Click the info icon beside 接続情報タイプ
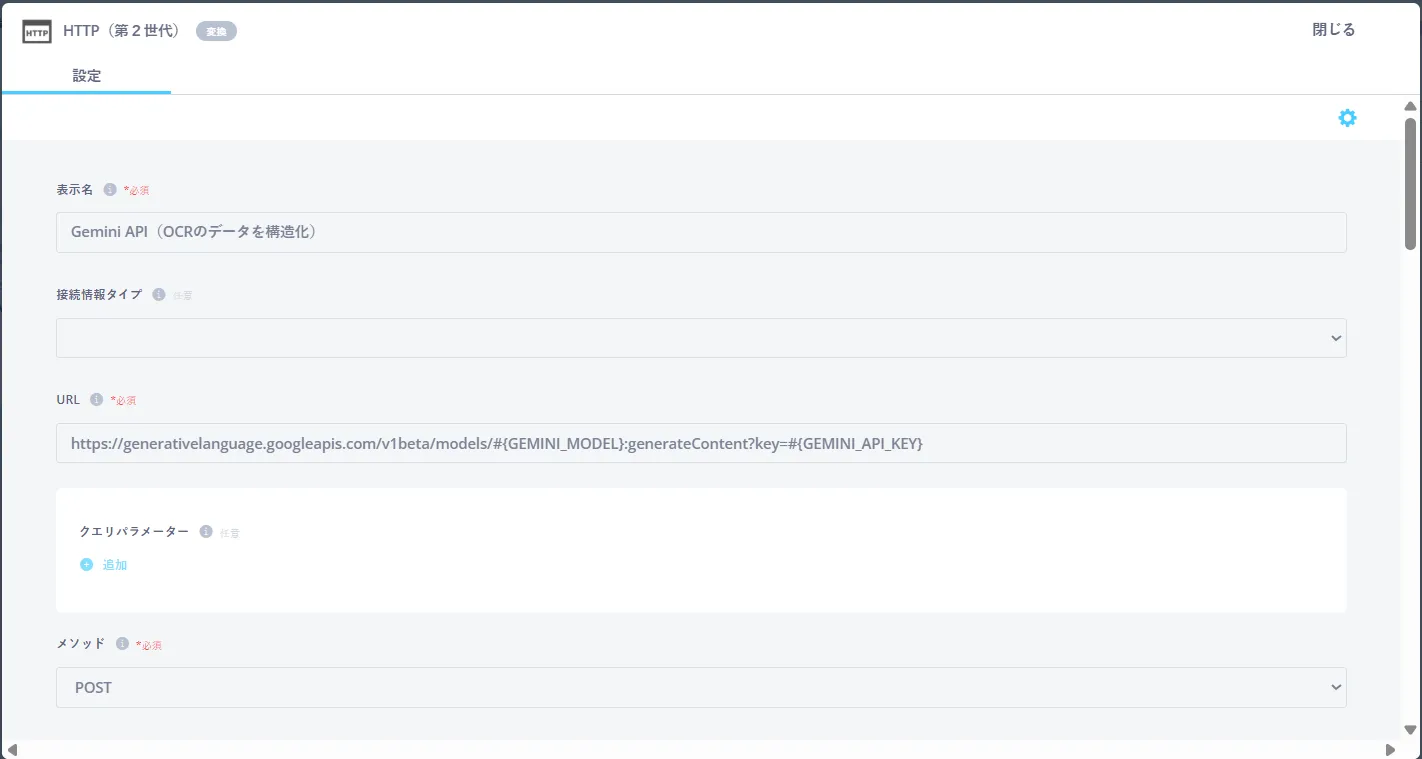This screenshot has width=1422, height=759. (159, 295)
